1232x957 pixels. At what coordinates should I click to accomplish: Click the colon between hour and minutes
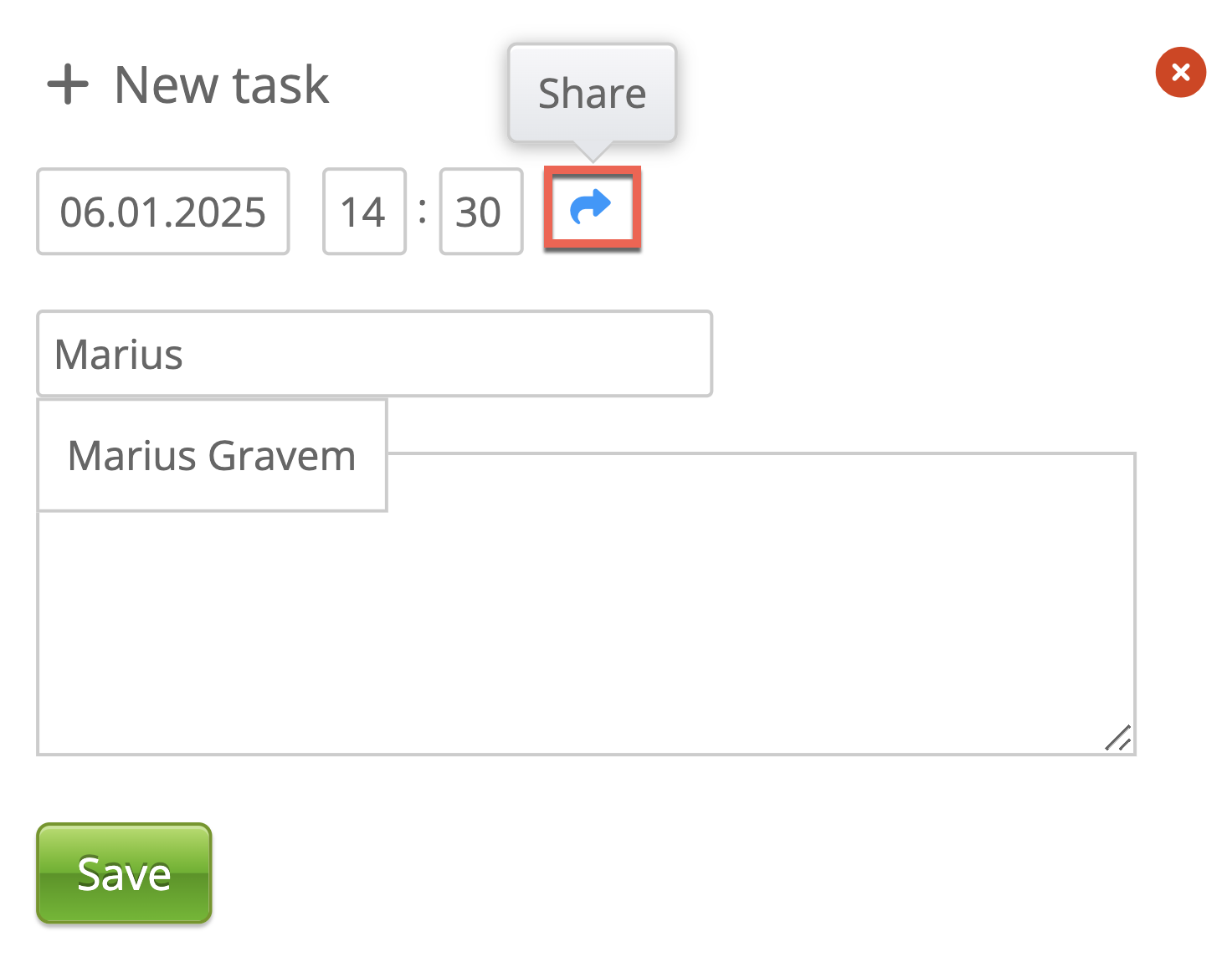click(x=423, y=211)
